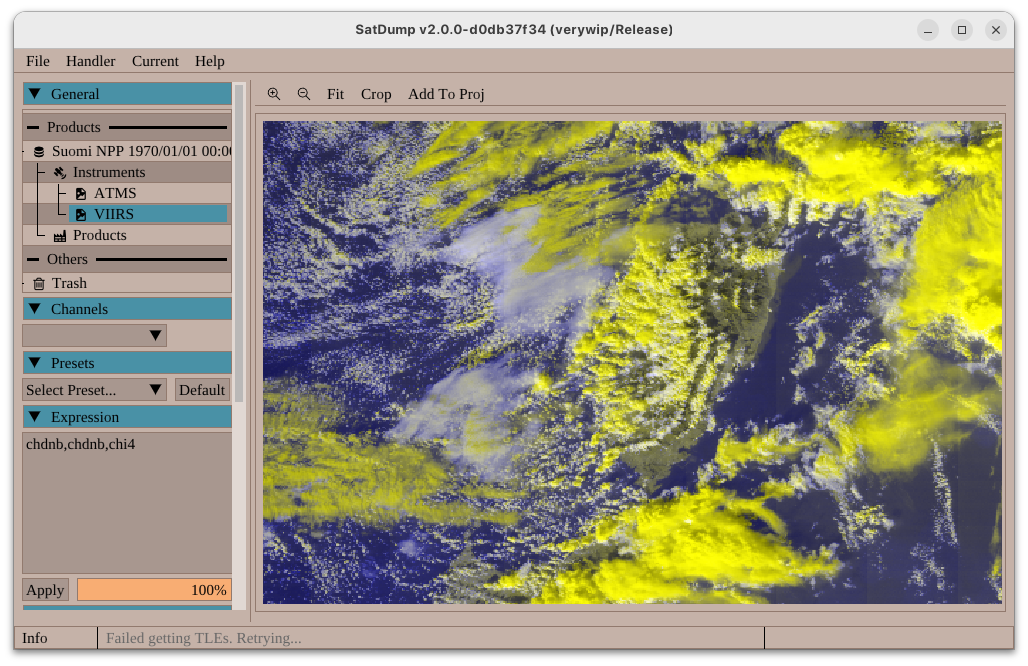Click Add To Proj in toolbar
The width and height of the screenshot is (1028, 666).
[x=446, y=94]
